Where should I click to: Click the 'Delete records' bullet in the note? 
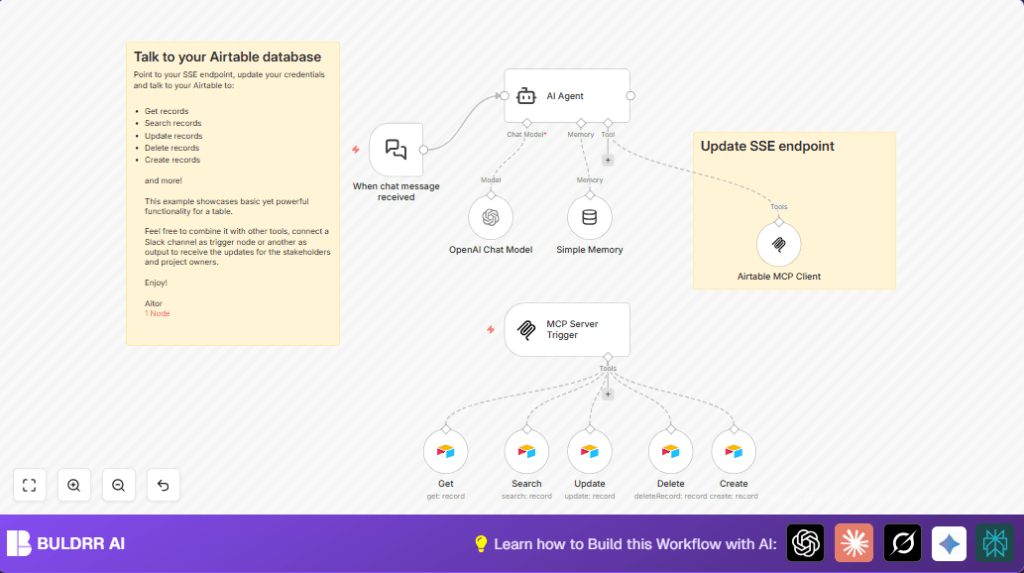point(172,148)
